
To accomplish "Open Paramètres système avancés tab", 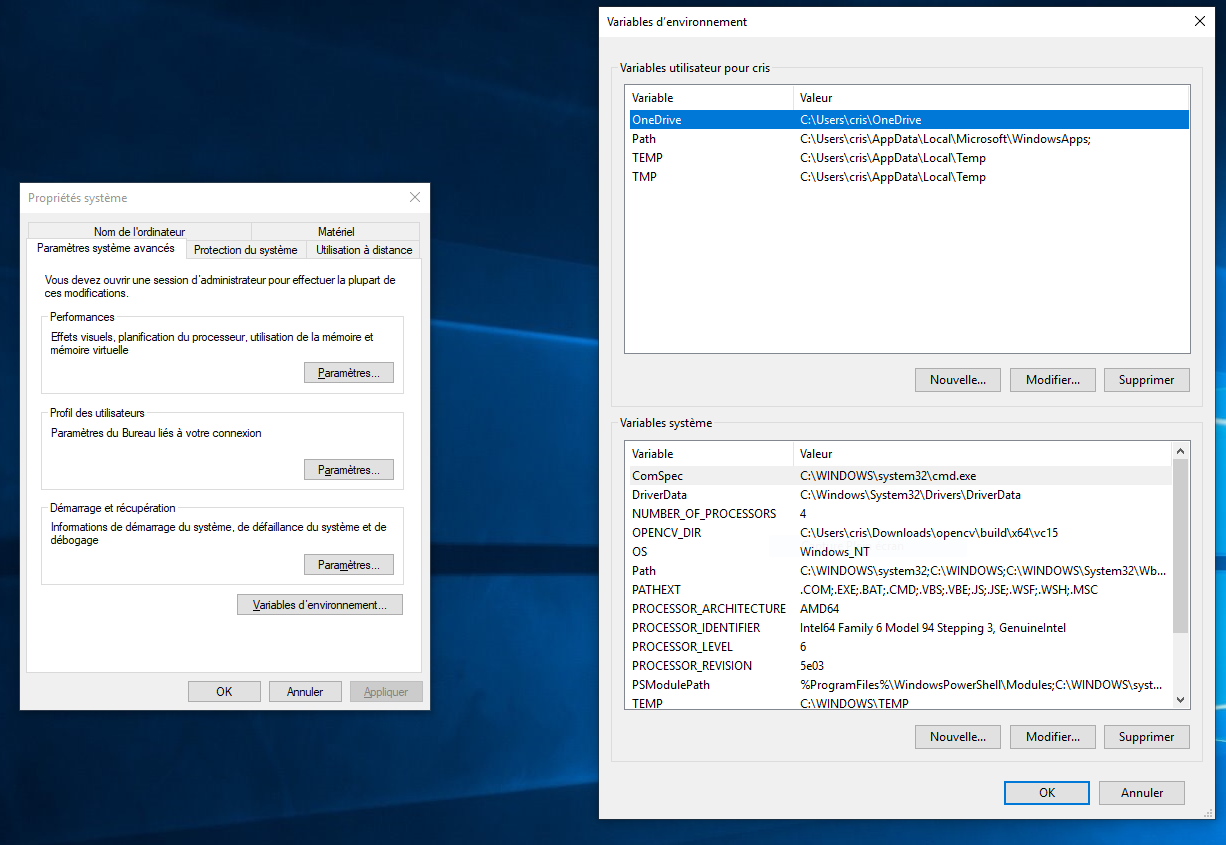I will click(106, 248).
